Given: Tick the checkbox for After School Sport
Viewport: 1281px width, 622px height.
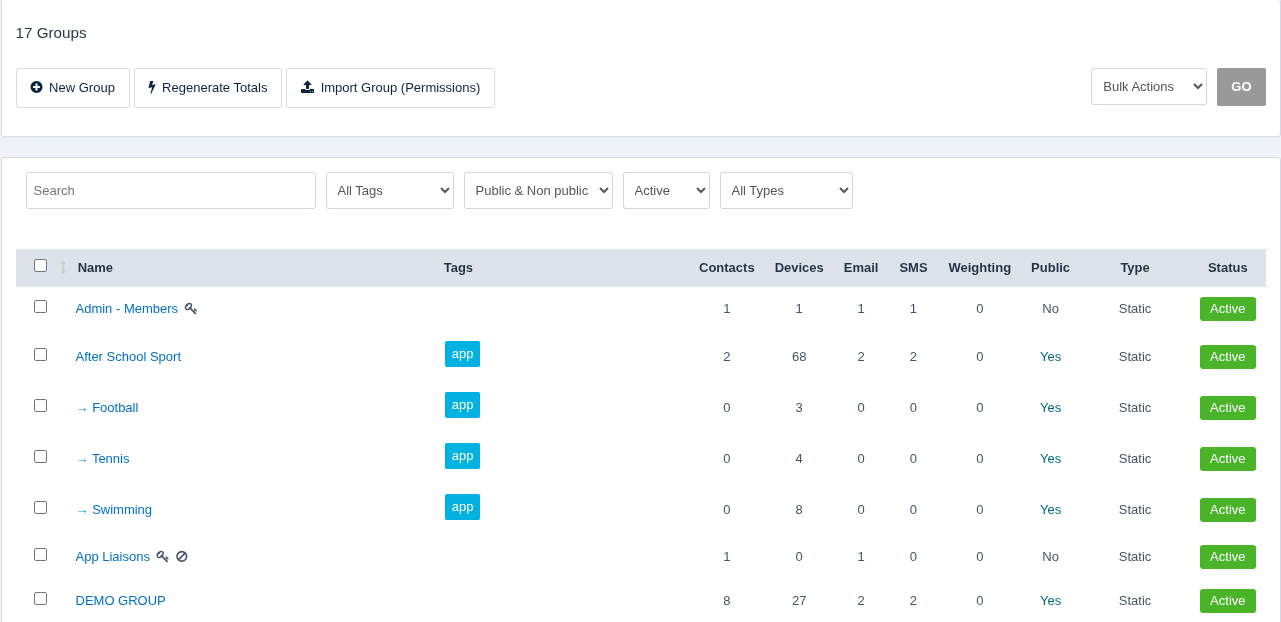Looking at the screenshot, I should click(x=40, y=355).
